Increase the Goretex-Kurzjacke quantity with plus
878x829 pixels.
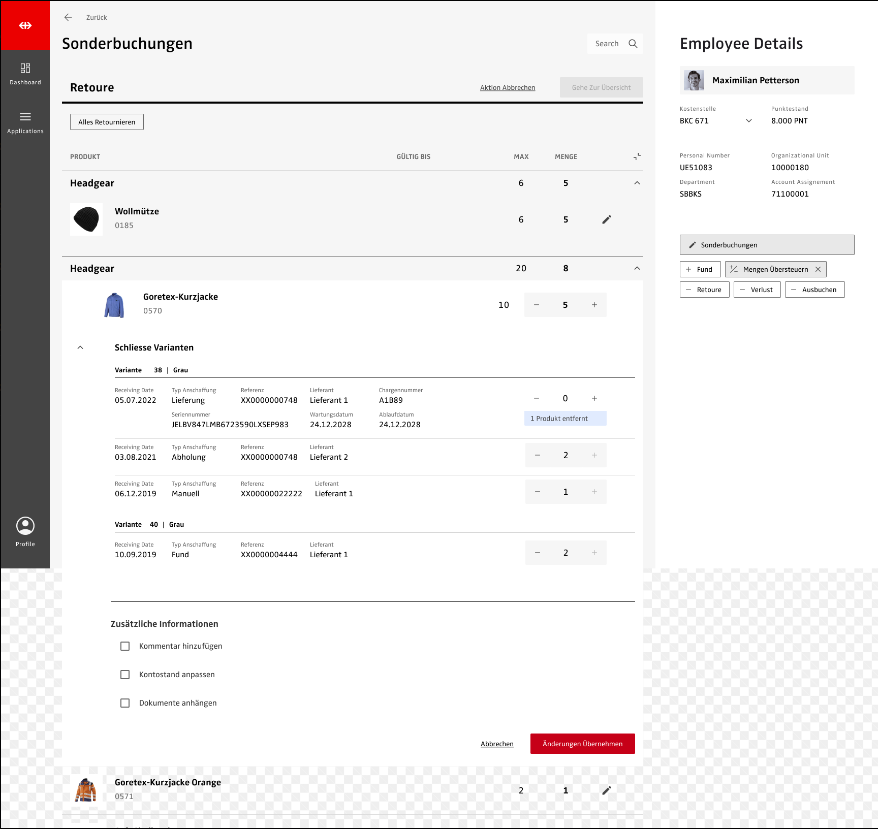coord(594,305)
